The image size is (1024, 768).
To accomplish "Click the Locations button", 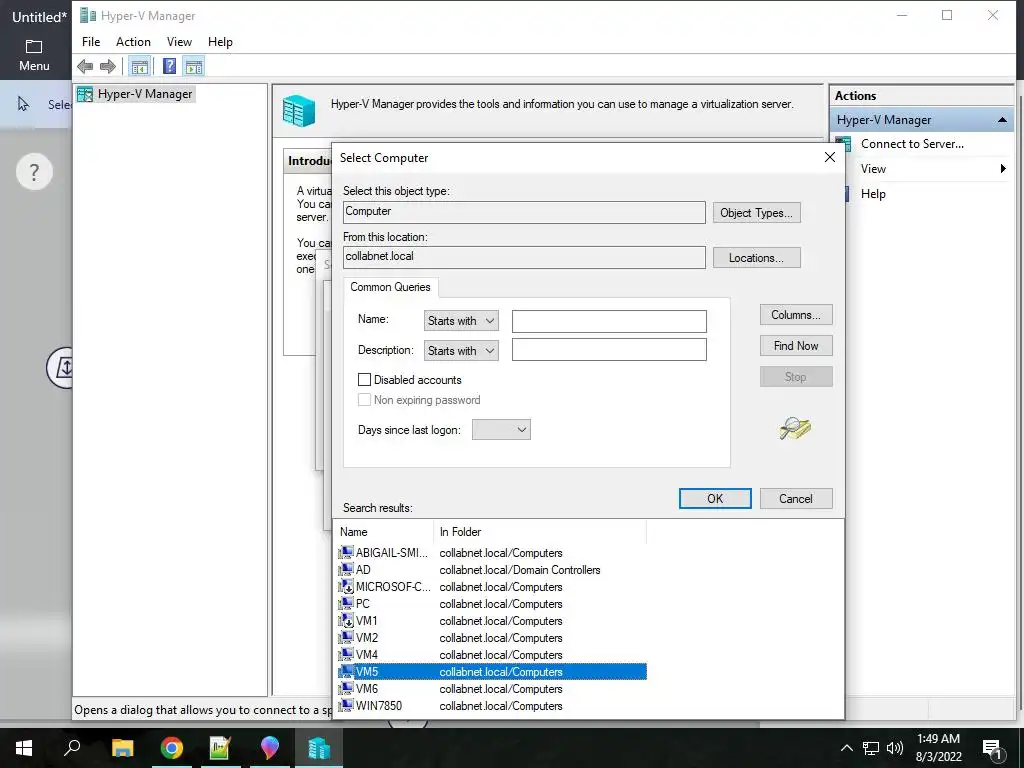I will pyautogui.click(x=756, y=258).
